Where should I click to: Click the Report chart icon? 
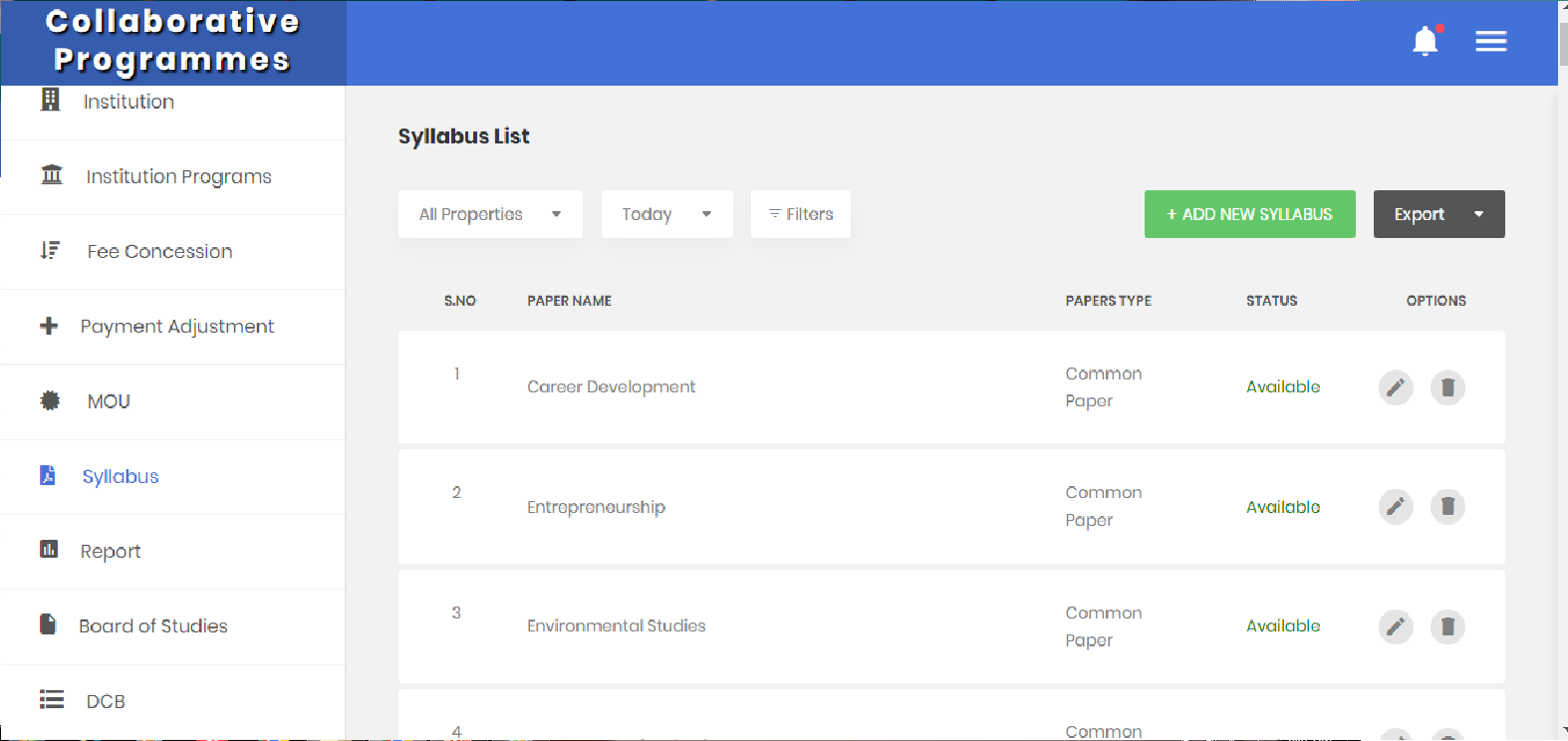click(49, 550)
